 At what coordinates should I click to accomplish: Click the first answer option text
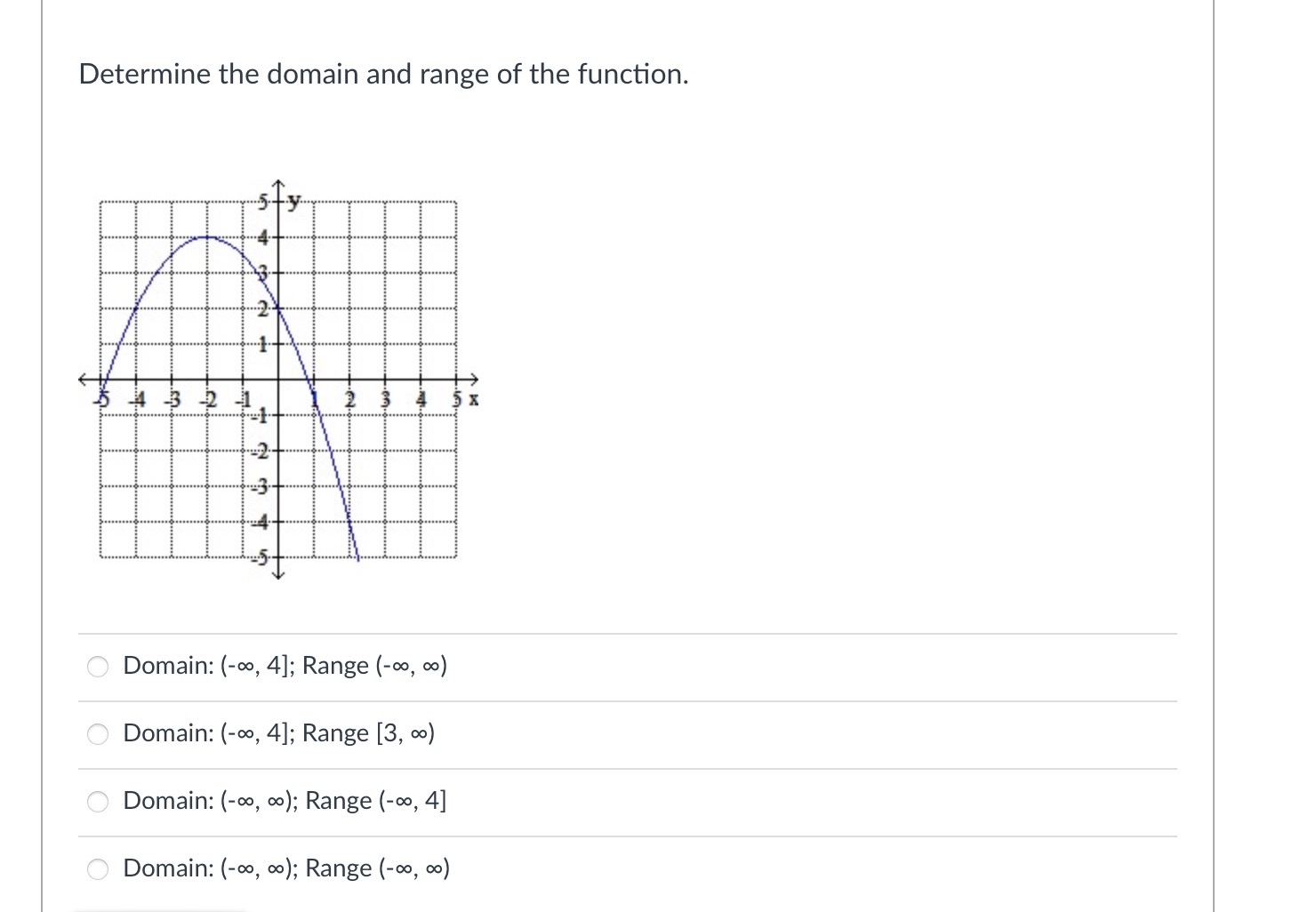pos(285,666)
